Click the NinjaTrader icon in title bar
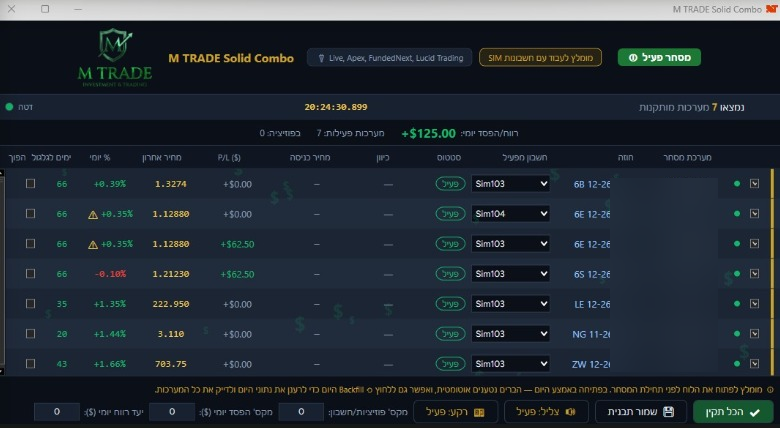The width and height of the screenshot is (780, 428). [x=772, y=9]
